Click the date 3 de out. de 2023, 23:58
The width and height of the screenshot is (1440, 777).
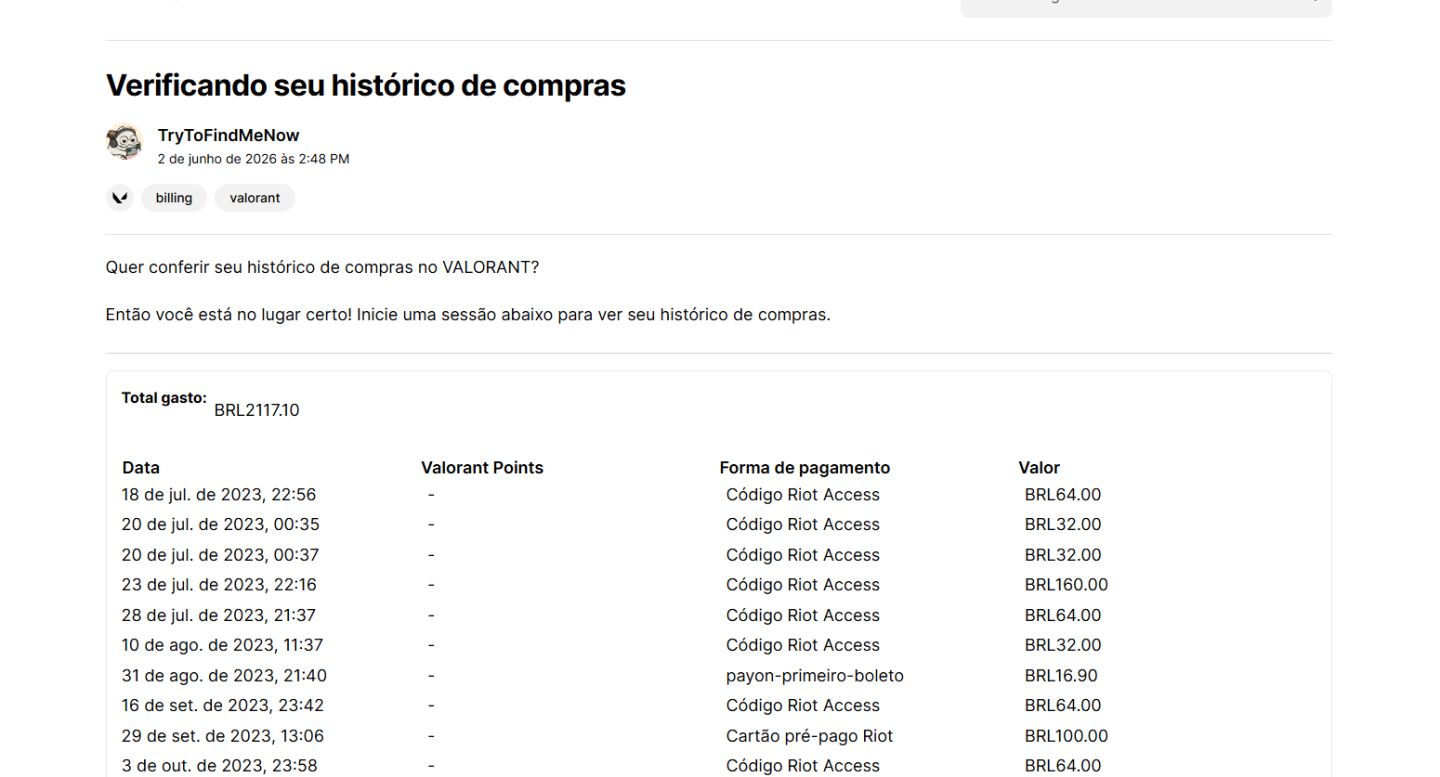tap(220, 766)
